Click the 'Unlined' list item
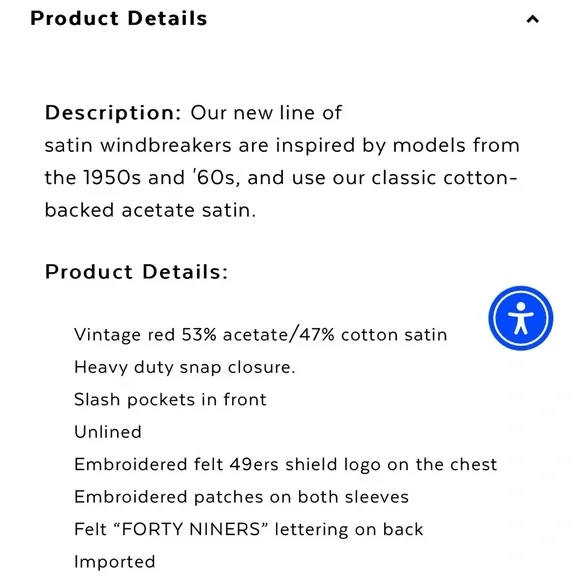The image size is (580, 580). 108,432
